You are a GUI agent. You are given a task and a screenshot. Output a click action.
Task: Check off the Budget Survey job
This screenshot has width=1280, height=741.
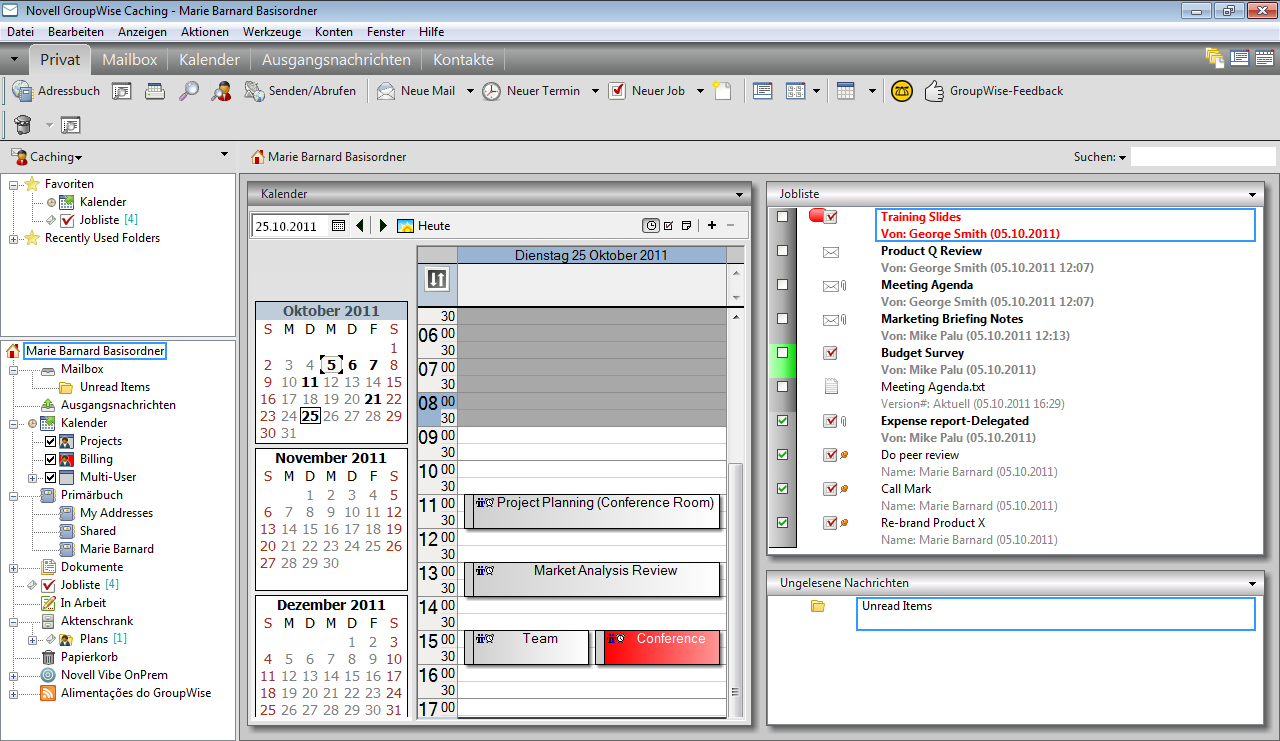[x=783, y=353]
